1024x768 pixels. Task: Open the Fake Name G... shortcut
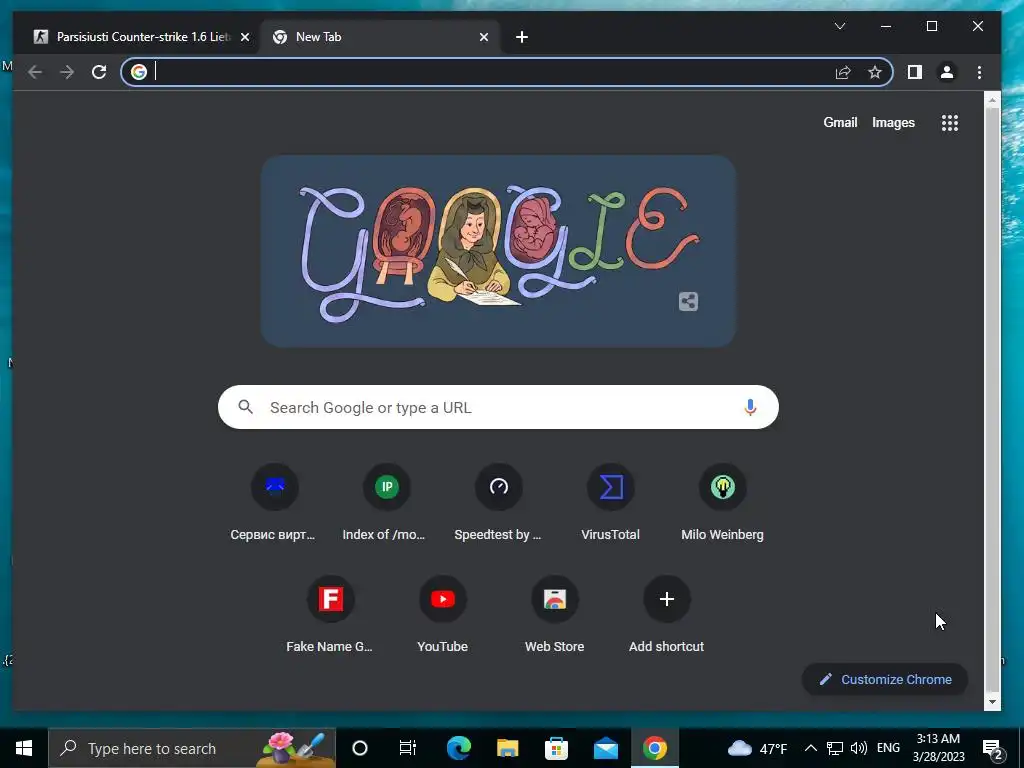point(330,616)
